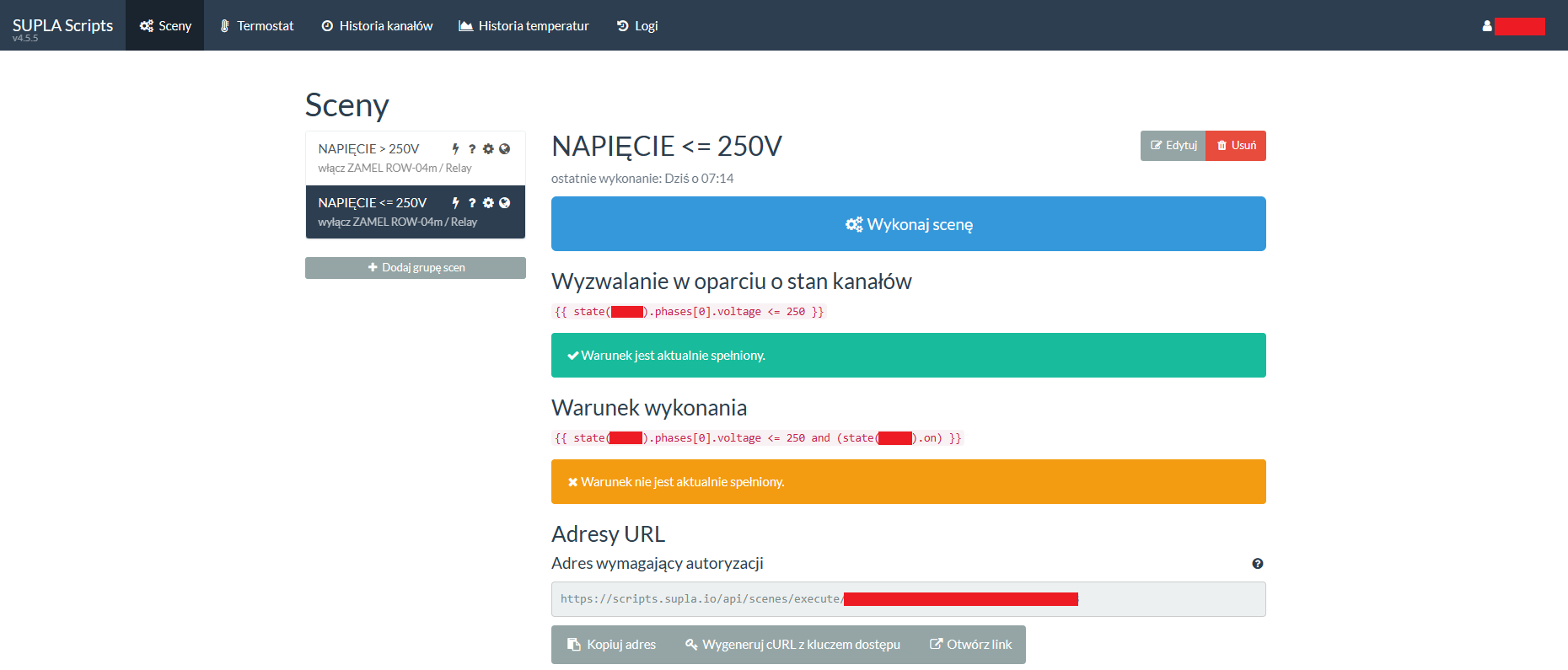This screenshot has height=670, width=1568.
Task: Open the Logi page
Action: (x=637, y=26)
